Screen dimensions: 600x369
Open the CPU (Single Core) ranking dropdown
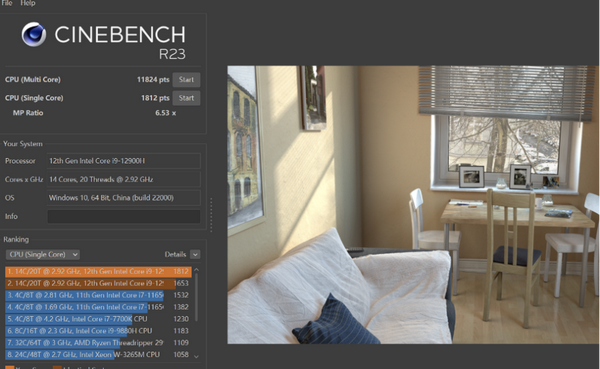coord(43,255)
